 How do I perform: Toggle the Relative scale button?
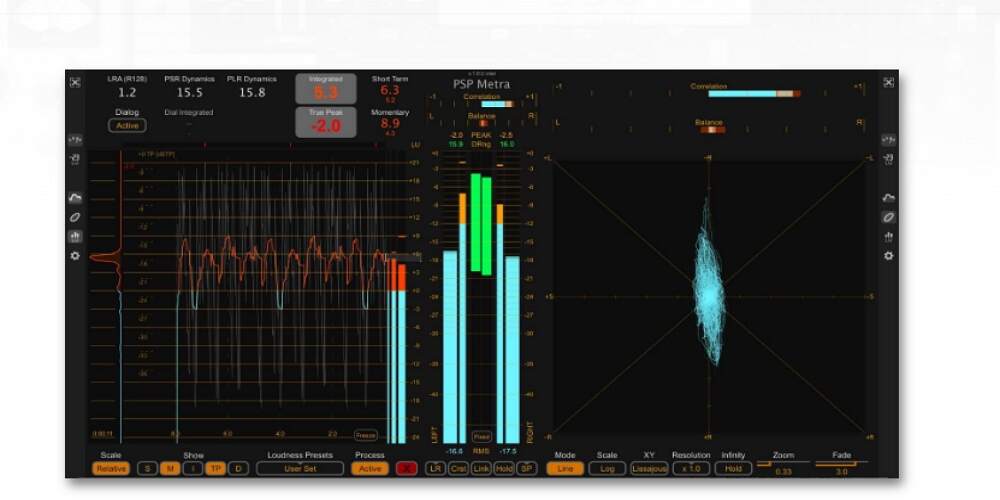111,469
